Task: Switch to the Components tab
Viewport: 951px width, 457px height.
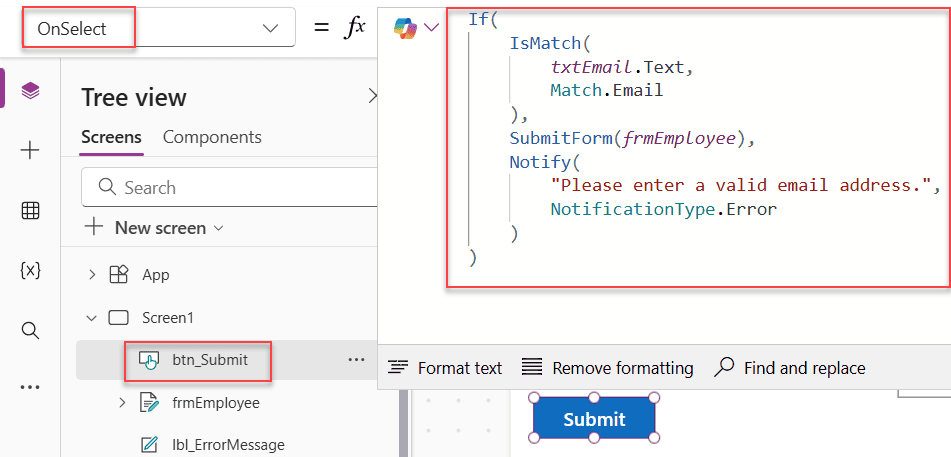Action: coord(212,137)
